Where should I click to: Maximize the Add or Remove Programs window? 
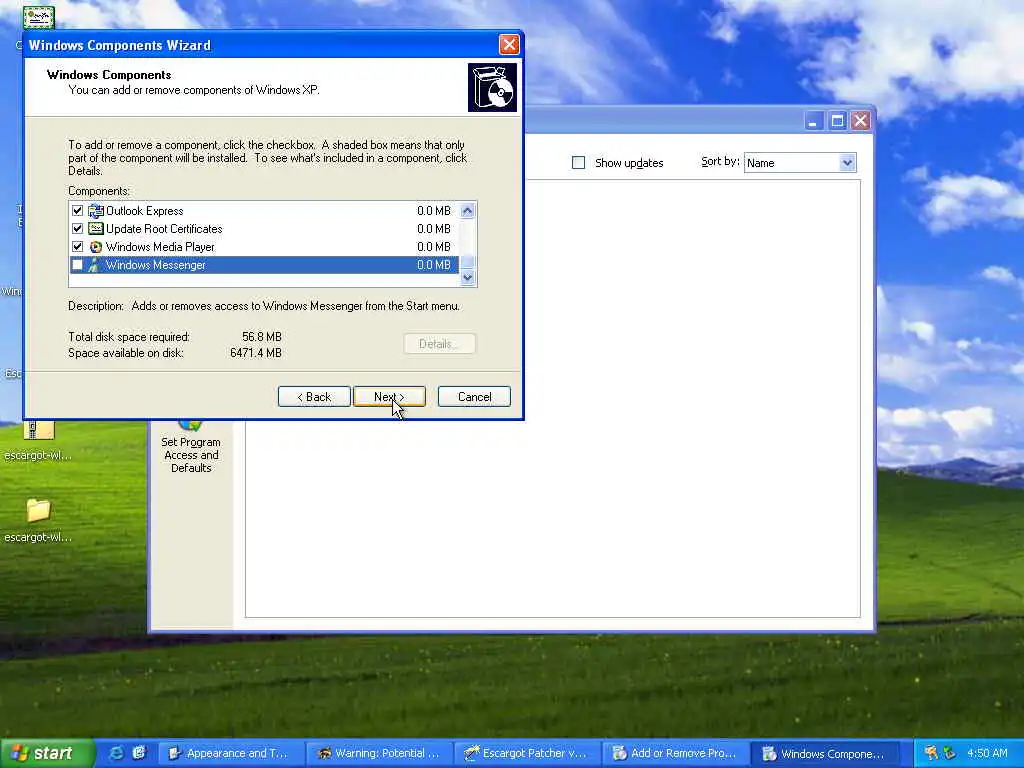[837, 121]
